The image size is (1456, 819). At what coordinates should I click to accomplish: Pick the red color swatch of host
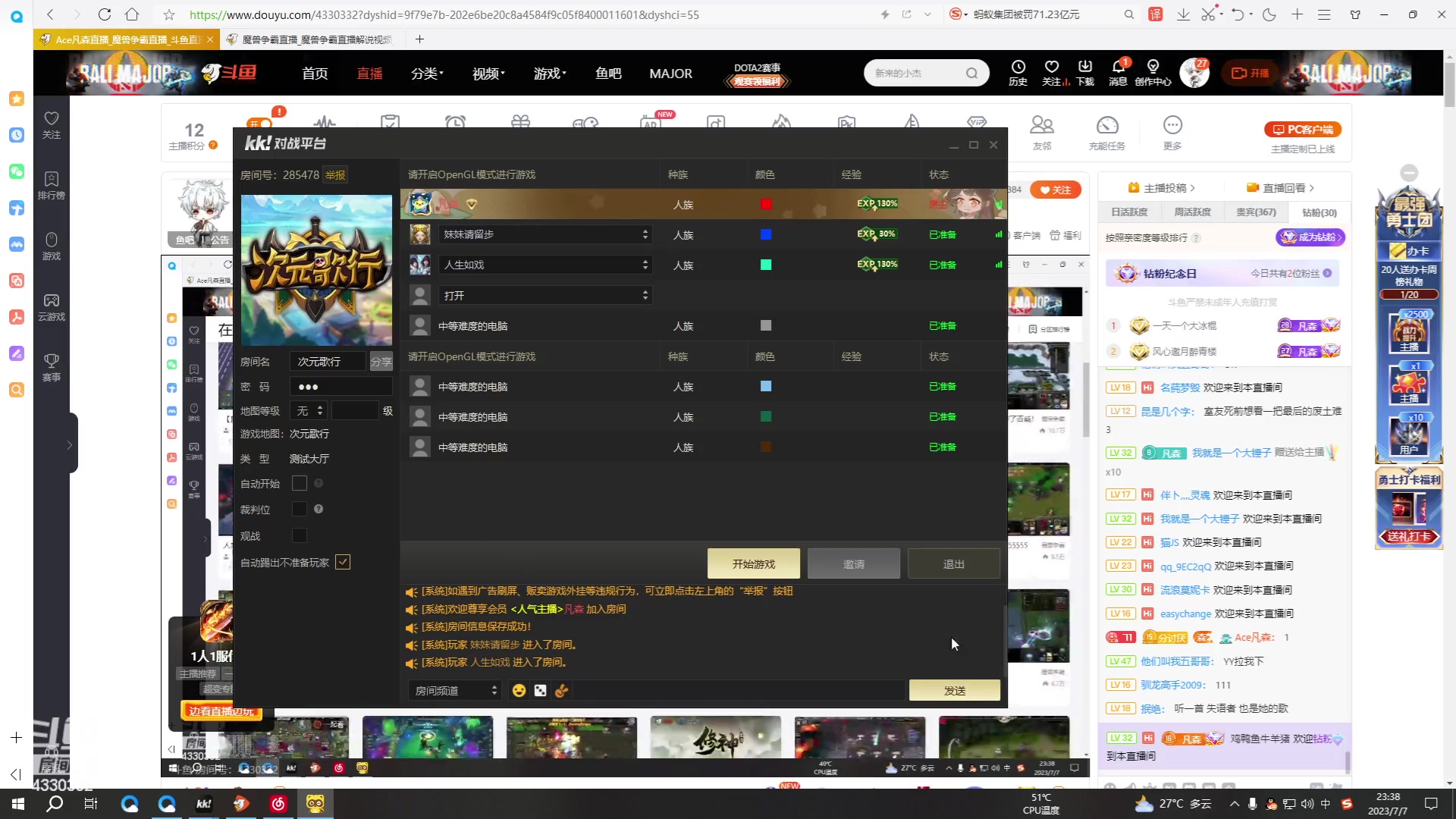point(766,204)
